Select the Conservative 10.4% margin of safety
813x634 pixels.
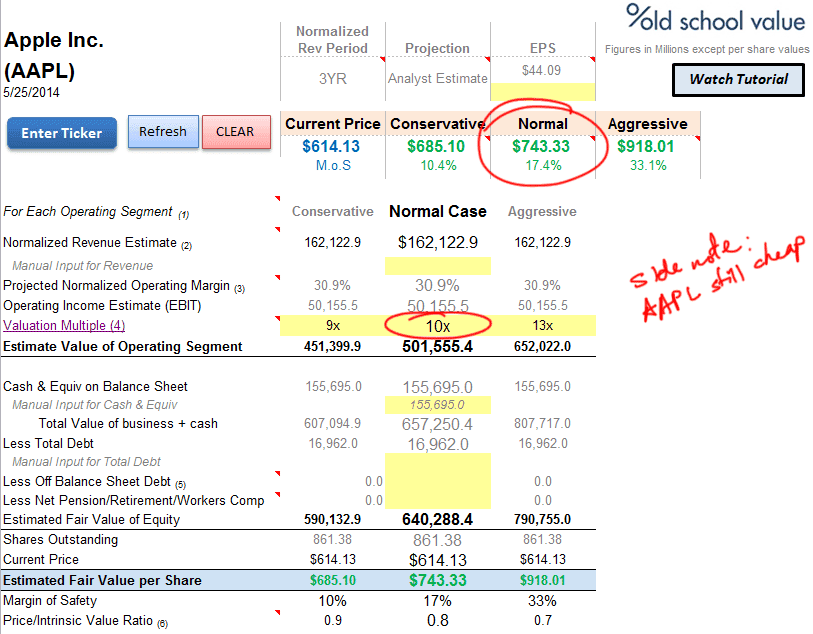pyautogui.click(x=438, y=165)
